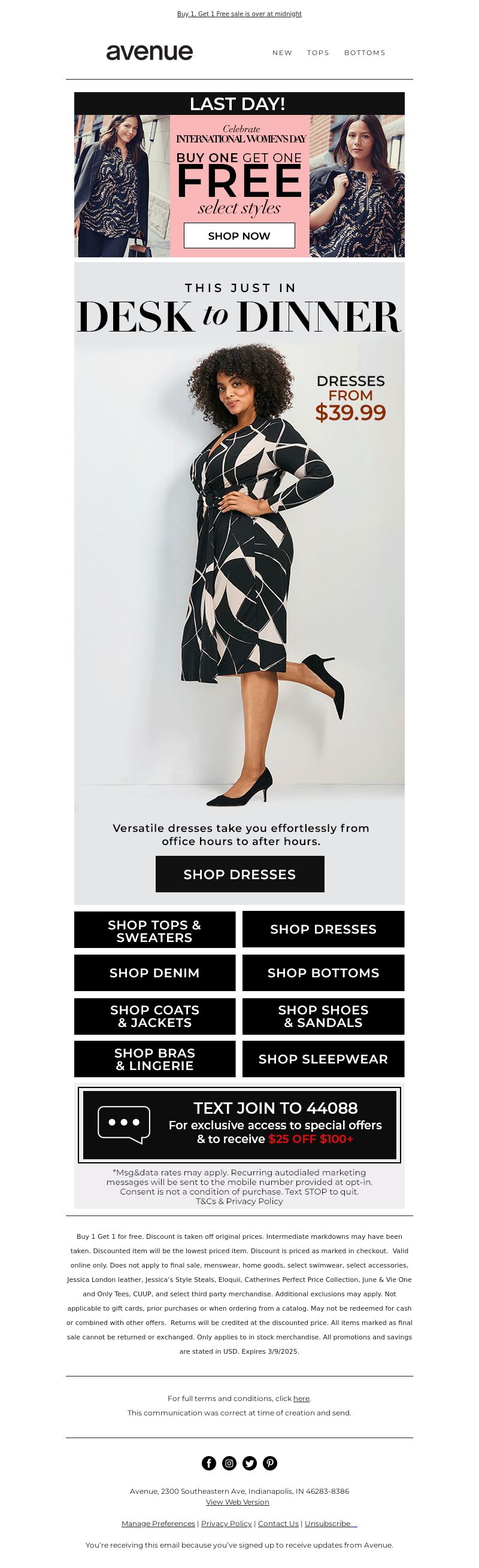Open Avenue's Facebook page icon
The width and height of the screenshot is (479, 1568).
[209, 1463]
